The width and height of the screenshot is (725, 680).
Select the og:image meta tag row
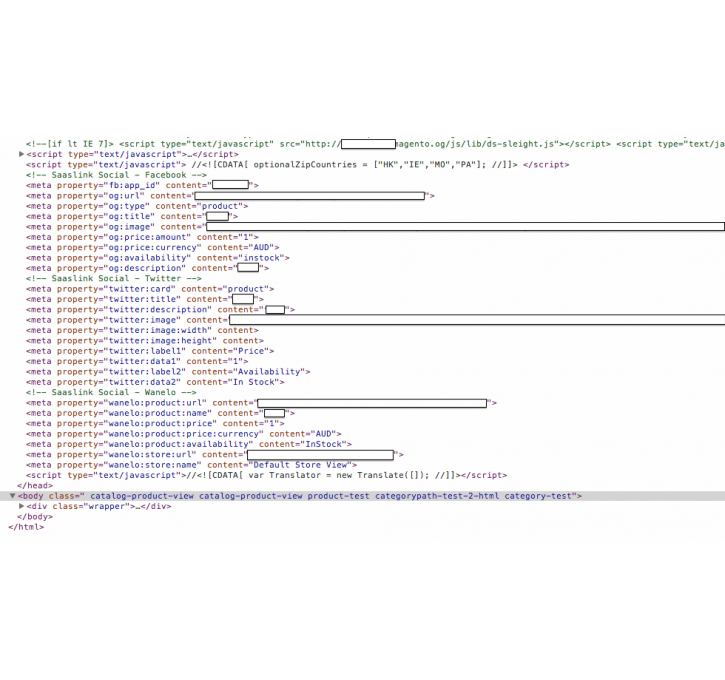tap(375, 227)
